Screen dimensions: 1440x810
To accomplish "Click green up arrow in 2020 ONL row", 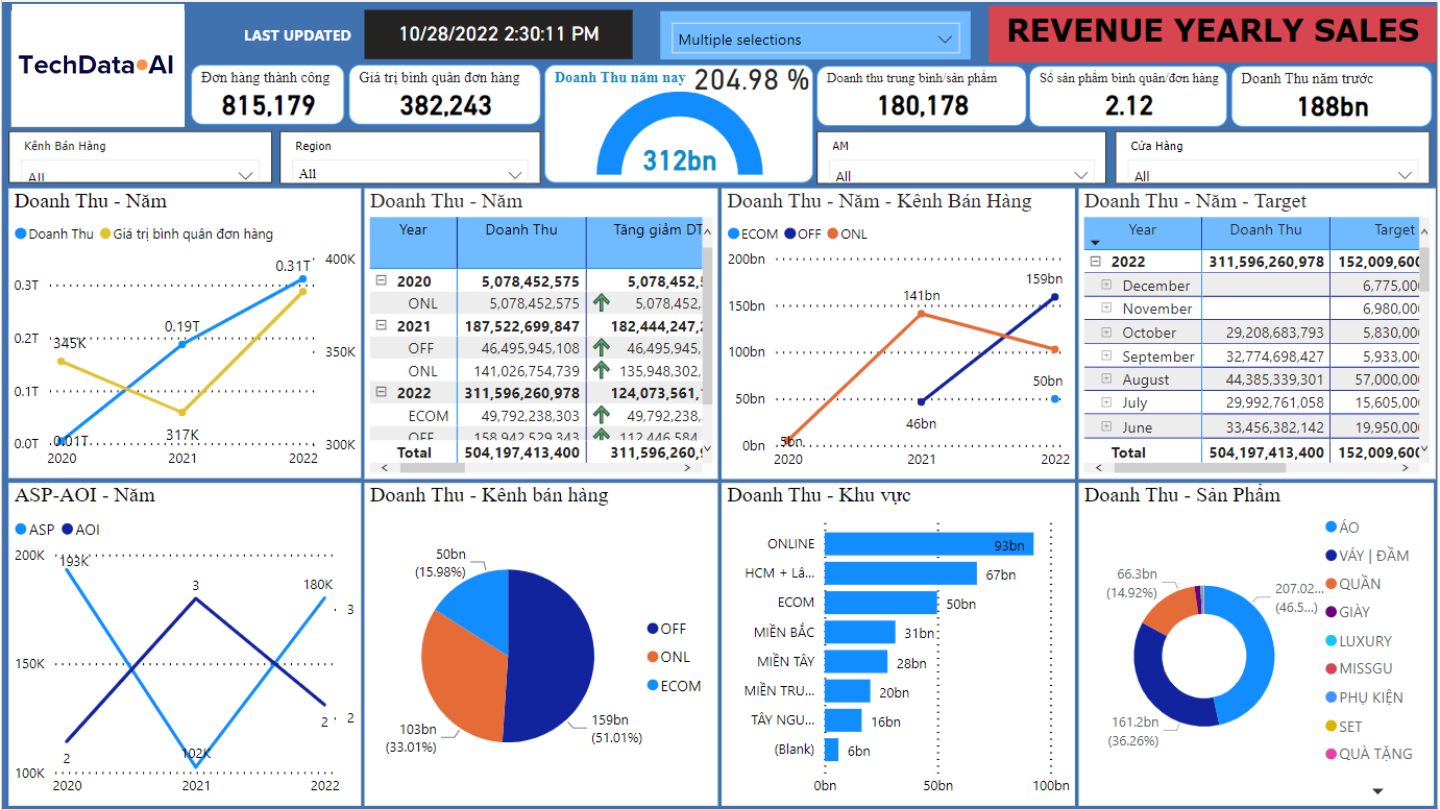I will (x=601, y=302).
